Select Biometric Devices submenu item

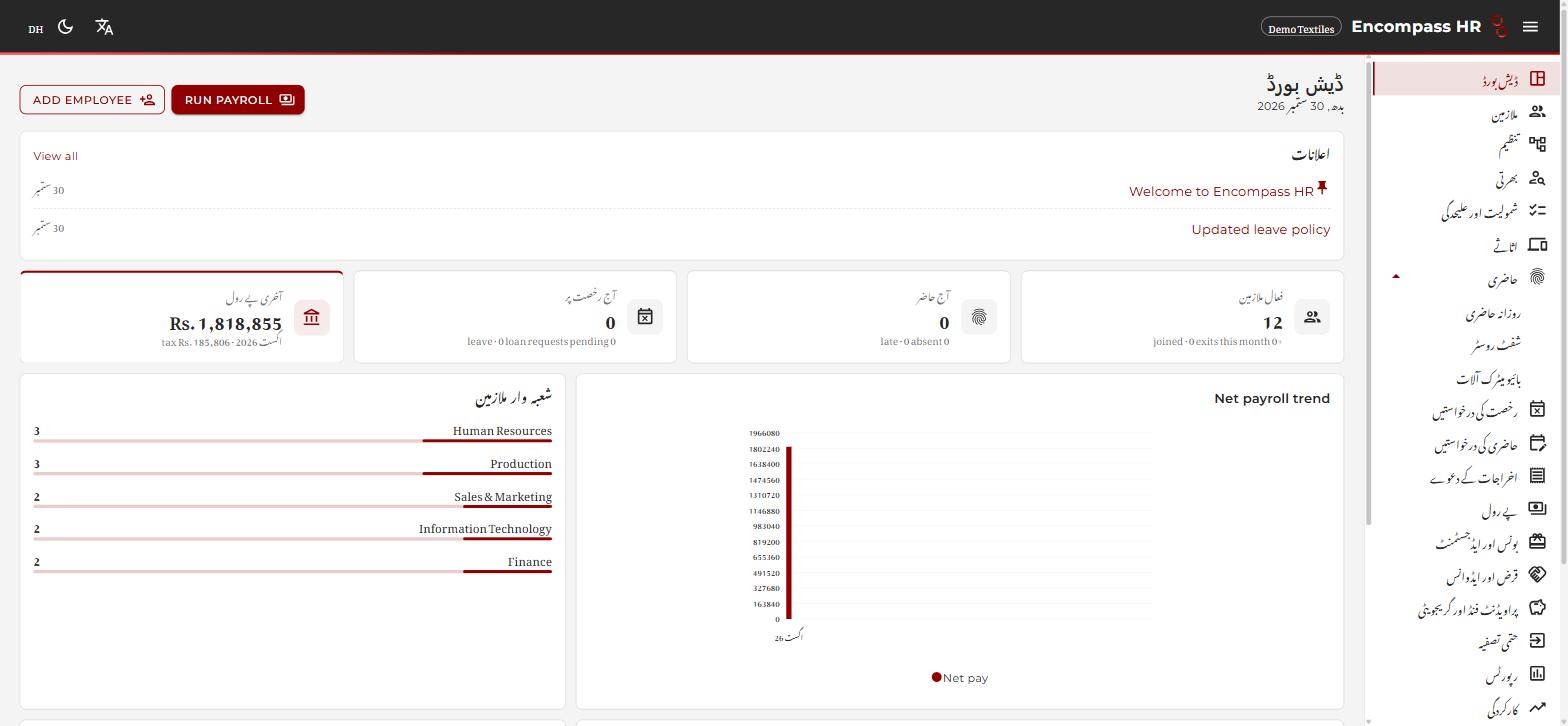pos(1488,379)
